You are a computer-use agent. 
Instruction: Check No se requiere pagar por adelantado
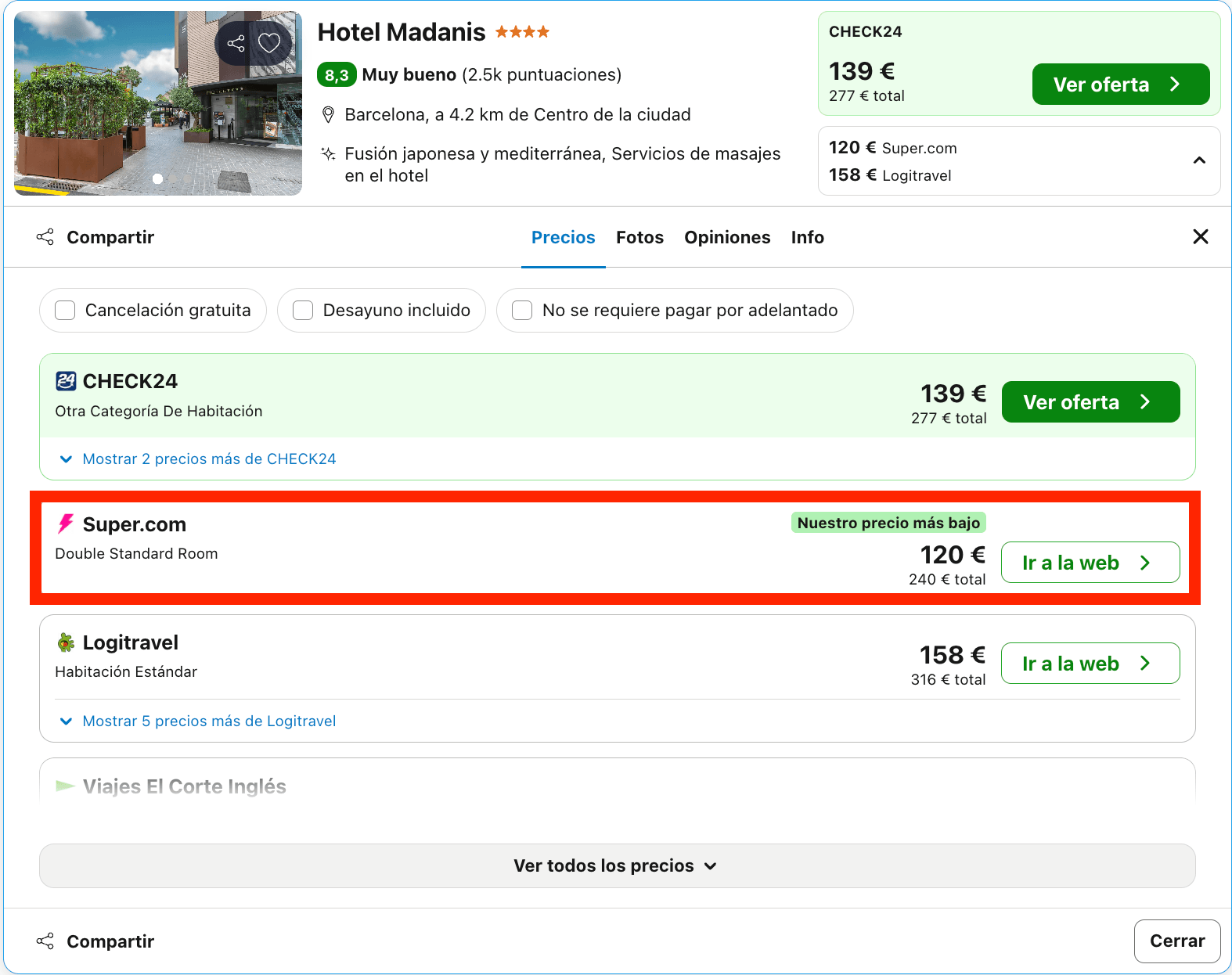(x=522, y=311)
